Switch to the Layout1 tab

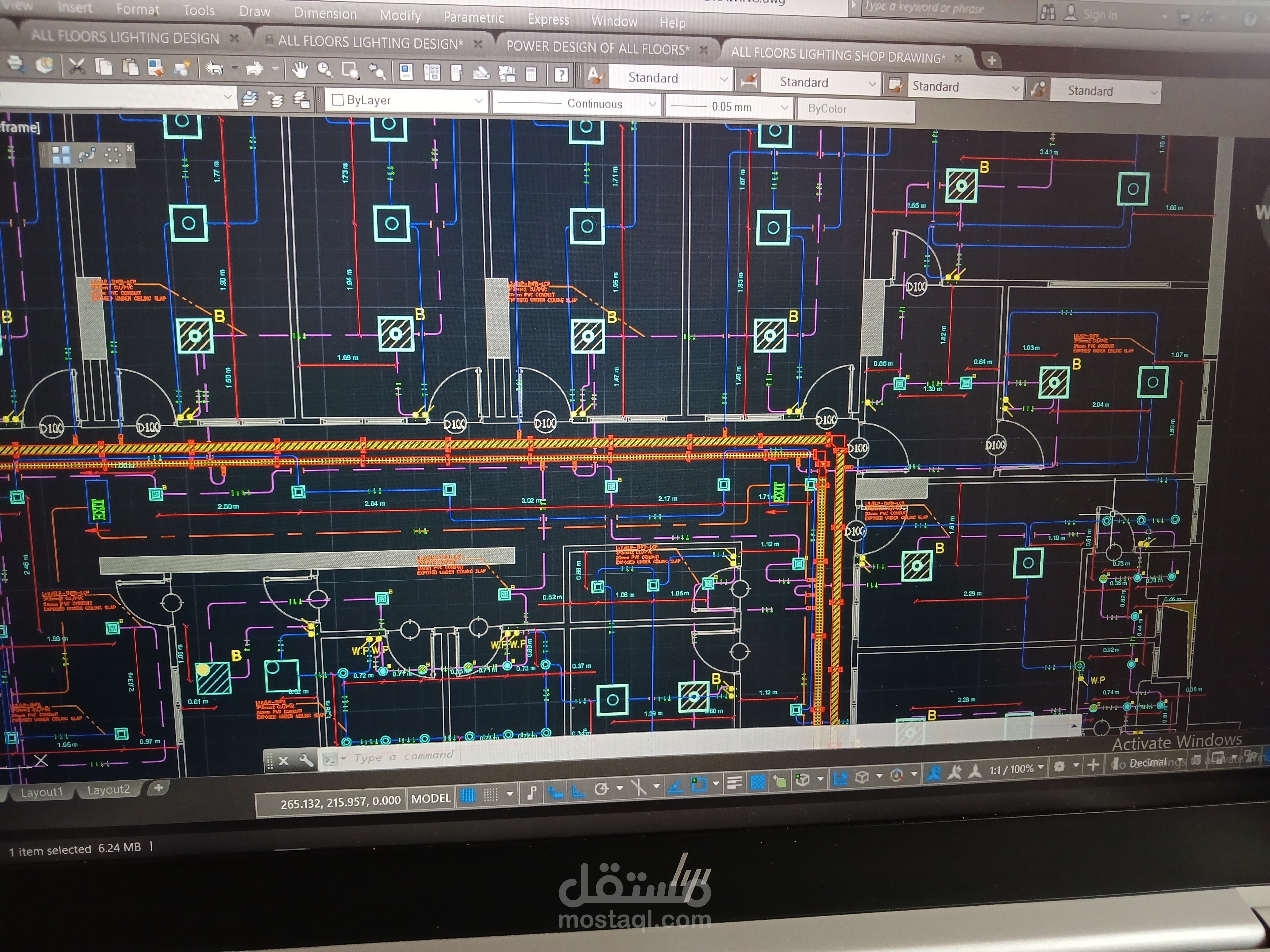(41, 792)
